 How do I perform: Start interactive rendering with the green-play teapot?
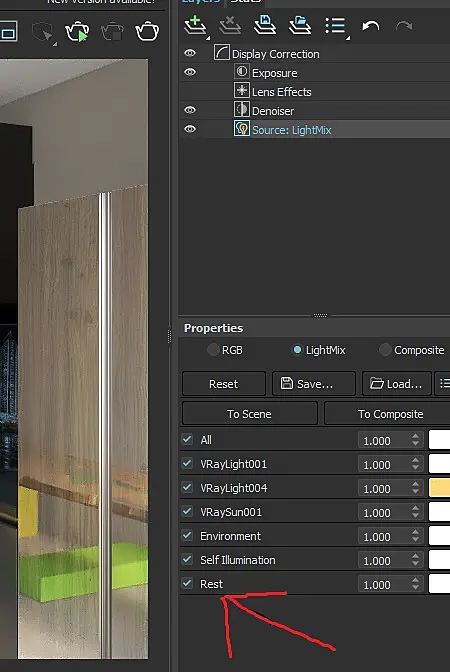click(x=77, y=32)
